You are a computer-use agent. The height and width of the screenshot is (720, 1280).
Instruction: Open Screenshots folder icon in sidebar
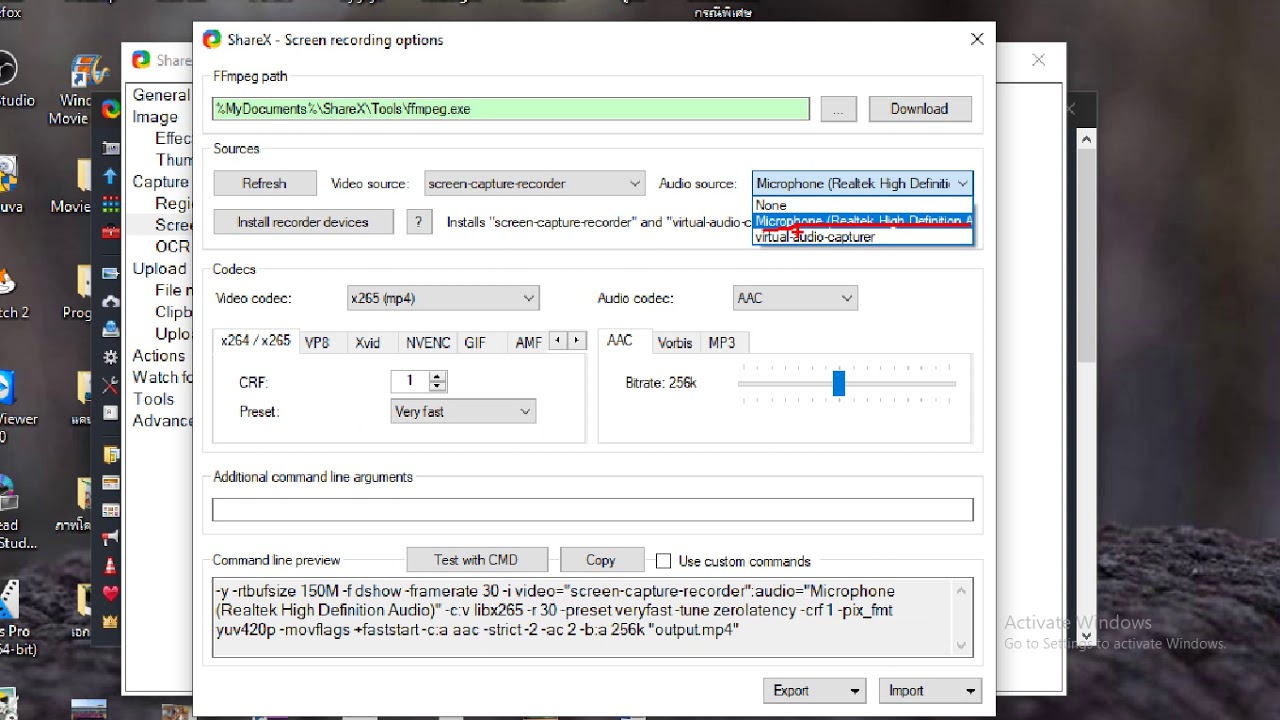(x=110, y=455)
